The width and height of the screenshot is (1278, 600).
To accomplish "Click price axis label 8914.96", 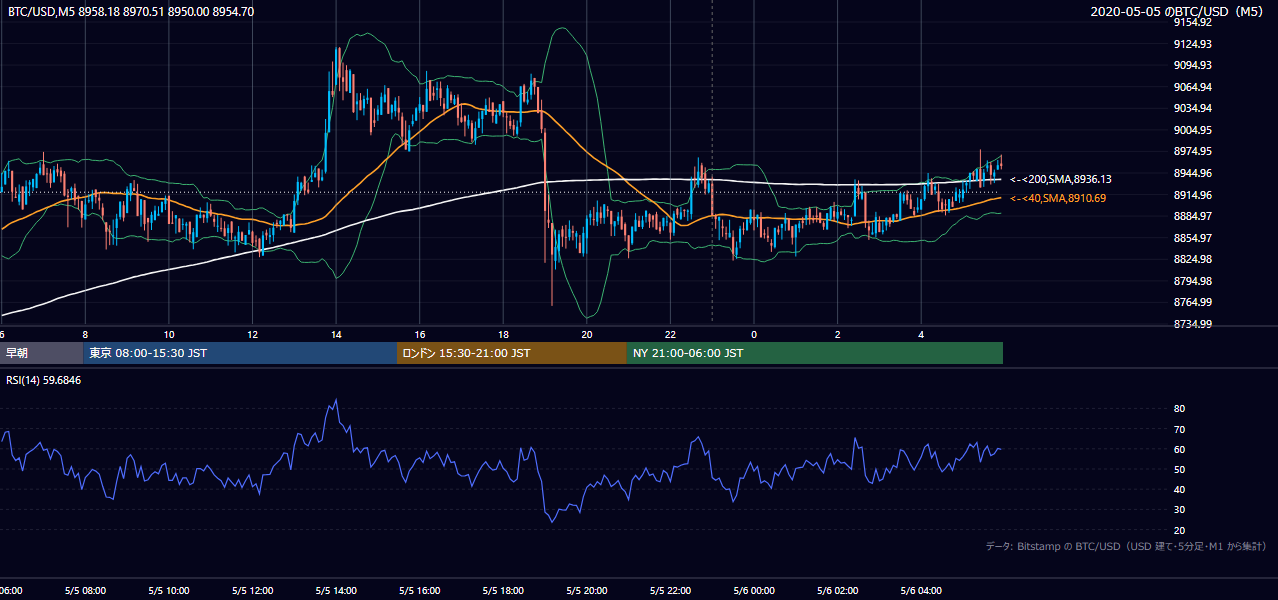I will [x=1193, y=195].
